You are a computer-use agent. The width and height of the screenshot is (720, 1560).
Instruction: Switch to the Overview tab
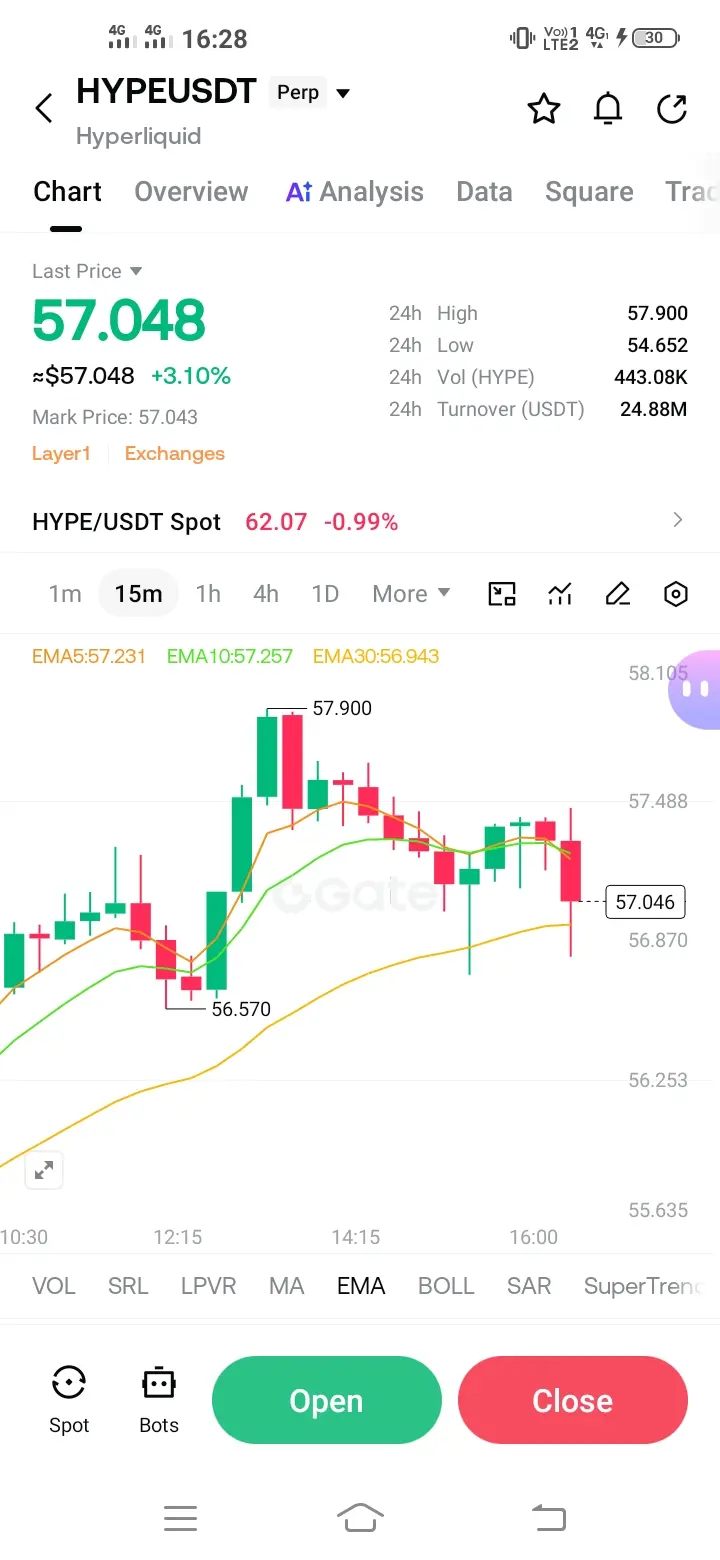(x=191, y=192)
